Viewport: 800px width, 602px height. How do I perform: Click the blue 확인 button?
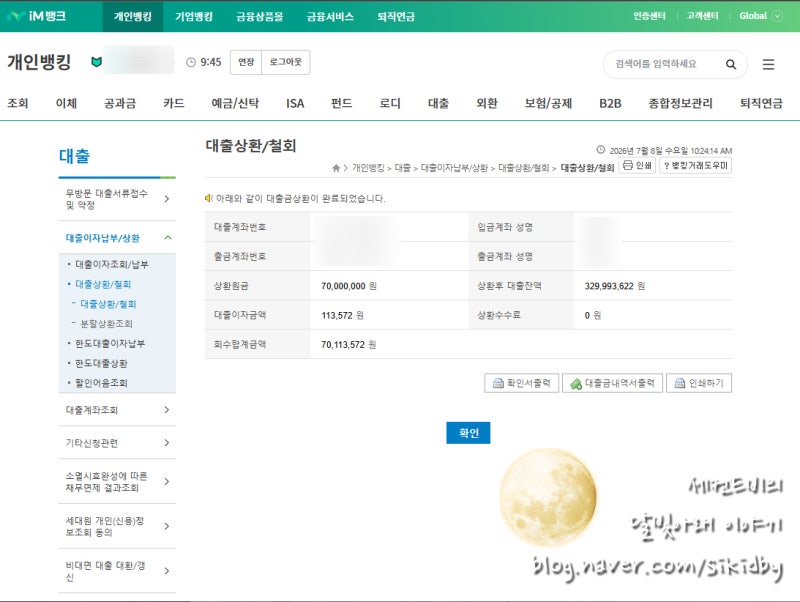[468, 433]
